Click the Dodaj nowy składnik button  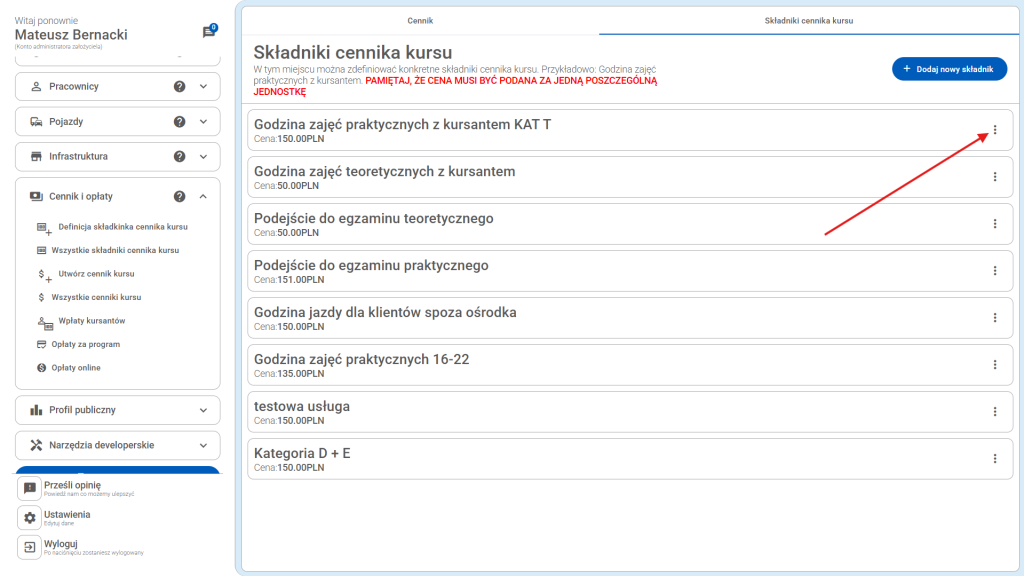click(x=948, y=69)
